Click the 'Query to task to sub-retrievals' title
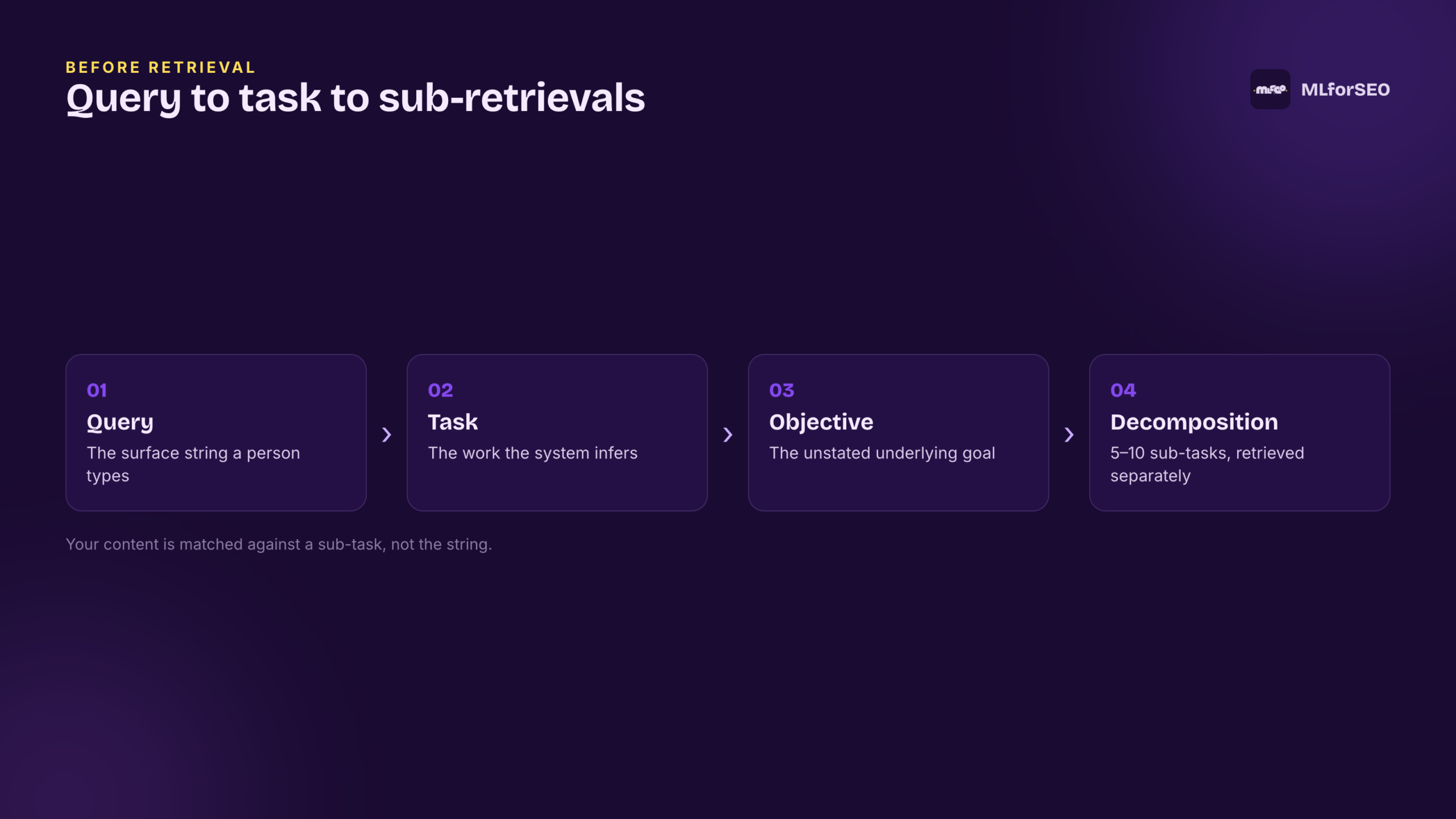The height and width of the screenshot is (819, 1456). tap(355, 98)
